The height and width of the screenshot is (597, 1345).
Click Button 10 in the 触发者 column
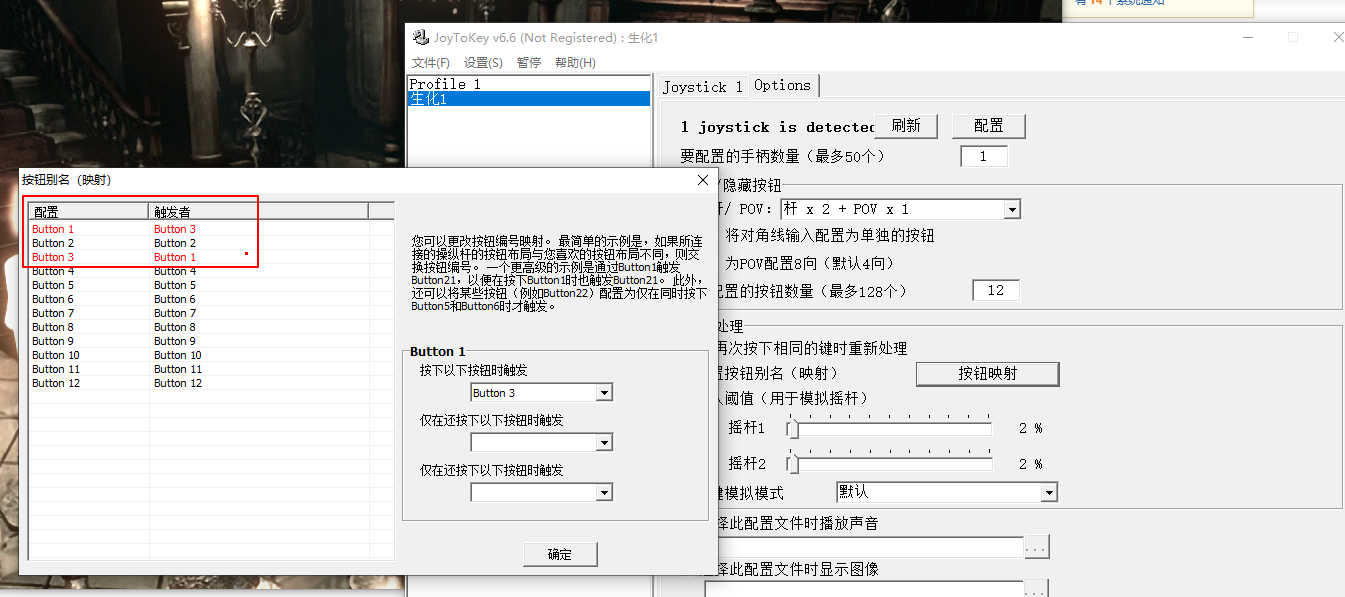tap(178, 355)
